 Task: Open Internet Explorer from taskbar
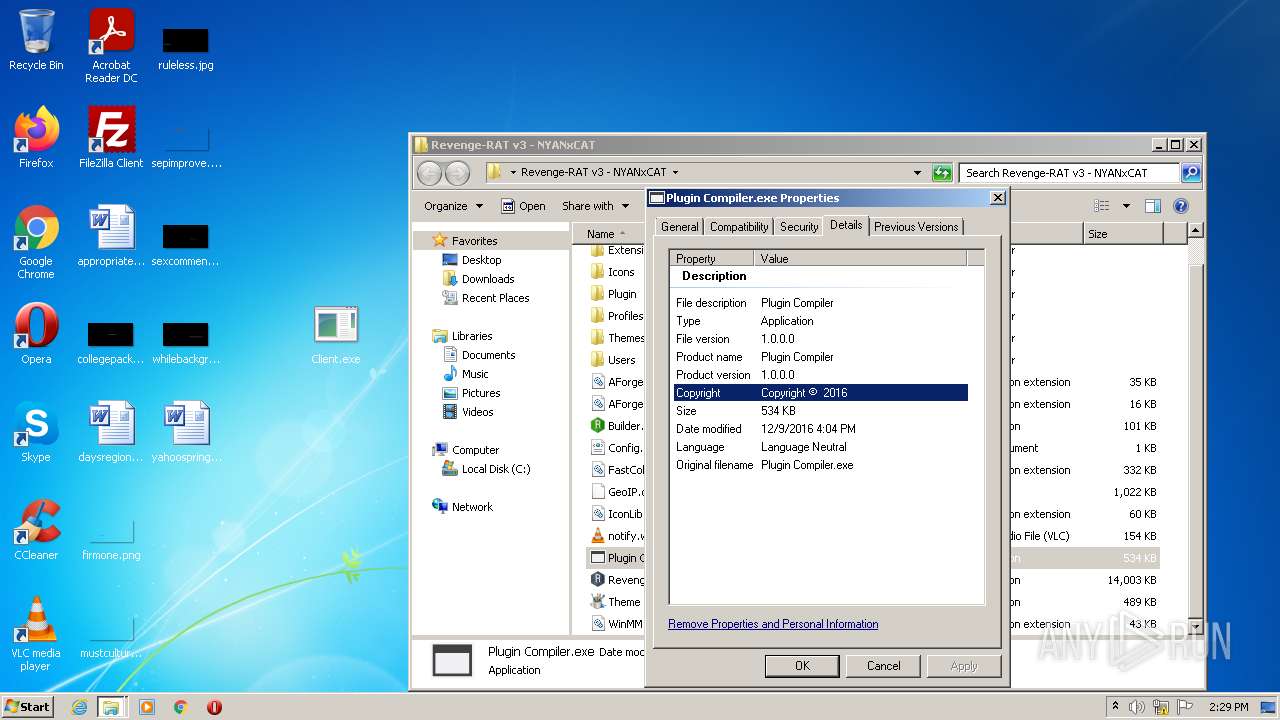(79, 707)
